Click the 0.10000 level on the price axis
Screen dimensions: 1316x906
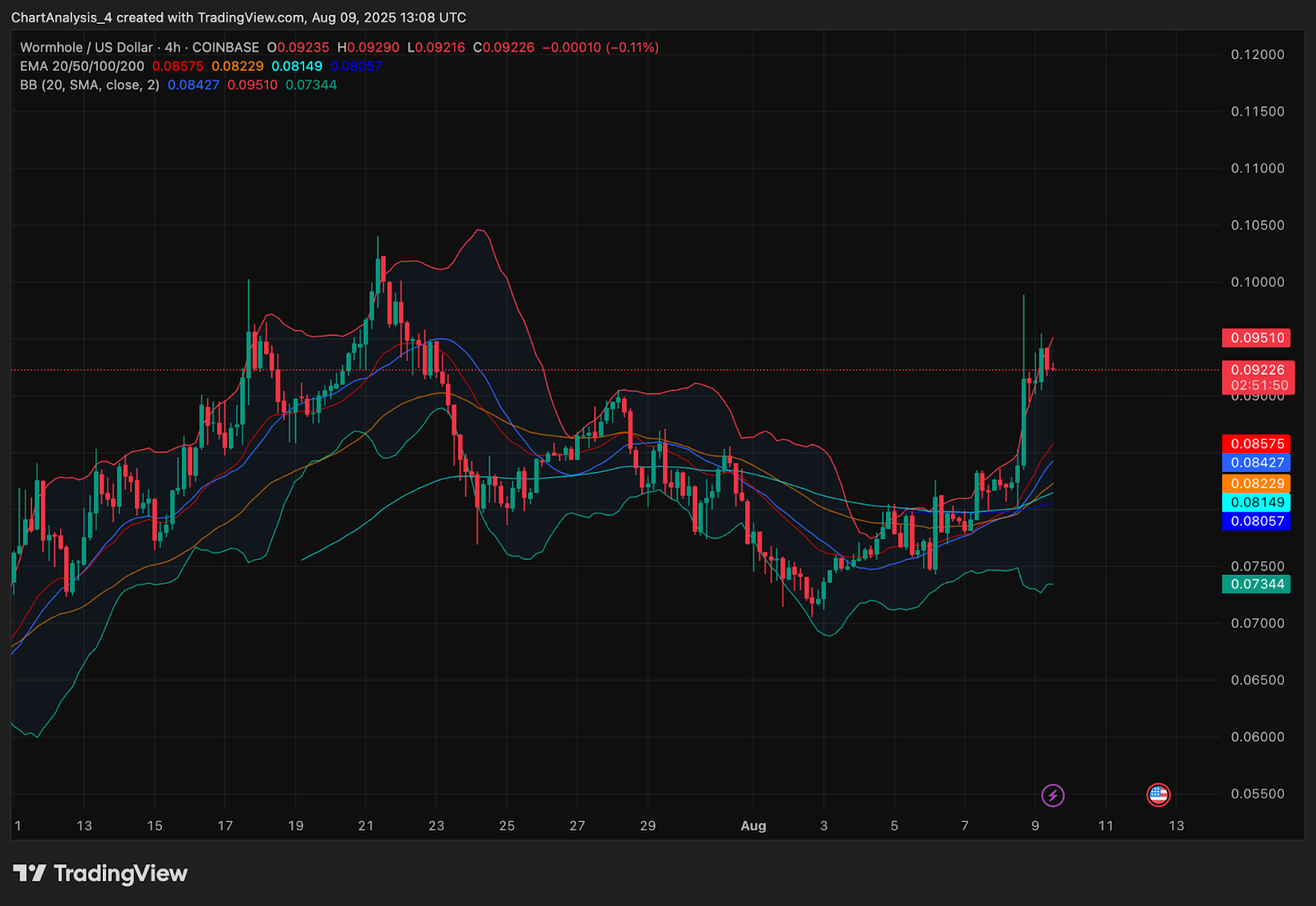1257,282
